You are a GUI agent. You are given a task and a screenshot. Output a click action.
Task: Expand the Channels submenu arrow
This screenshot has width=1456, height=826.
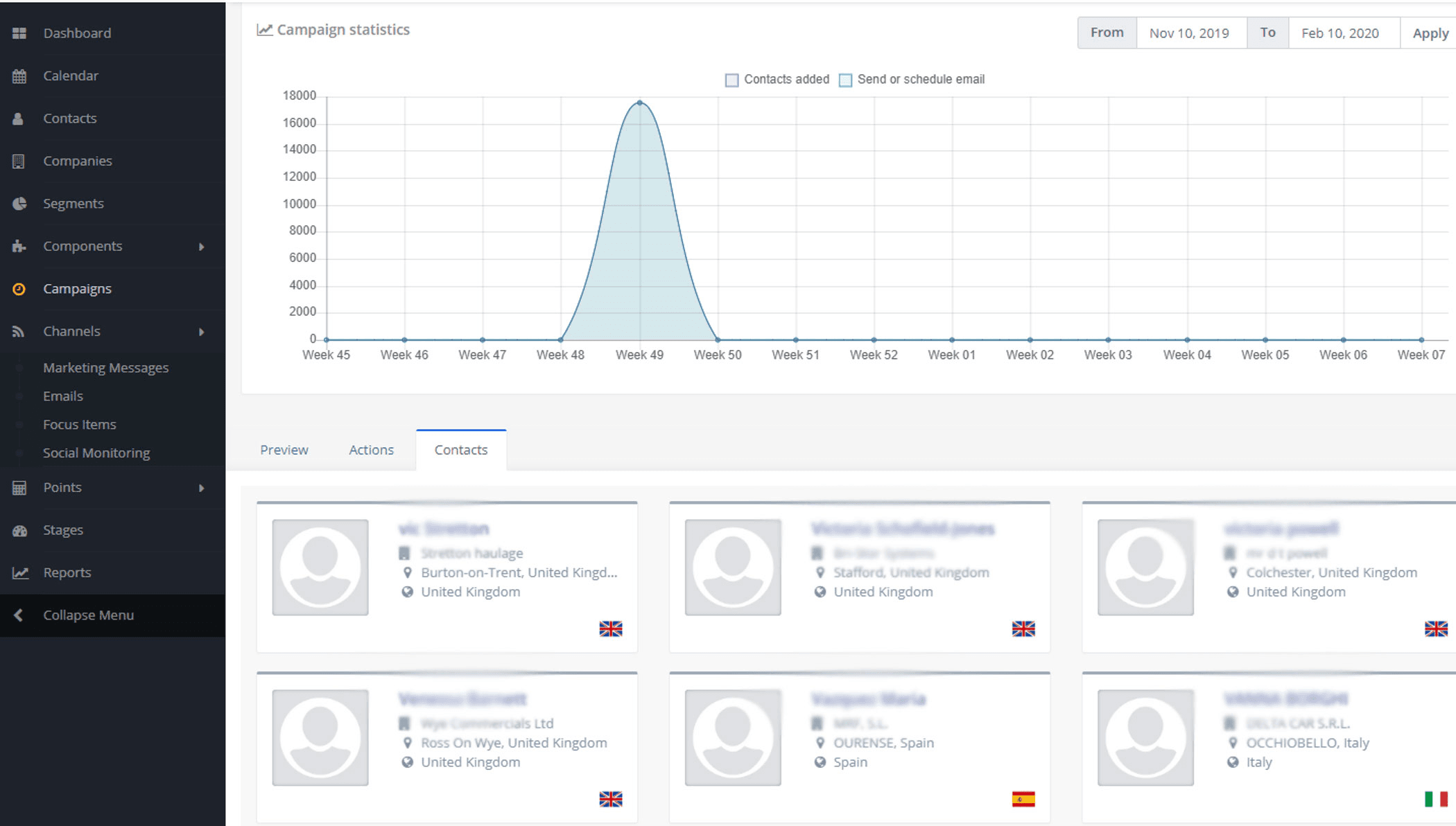[201, 332]
